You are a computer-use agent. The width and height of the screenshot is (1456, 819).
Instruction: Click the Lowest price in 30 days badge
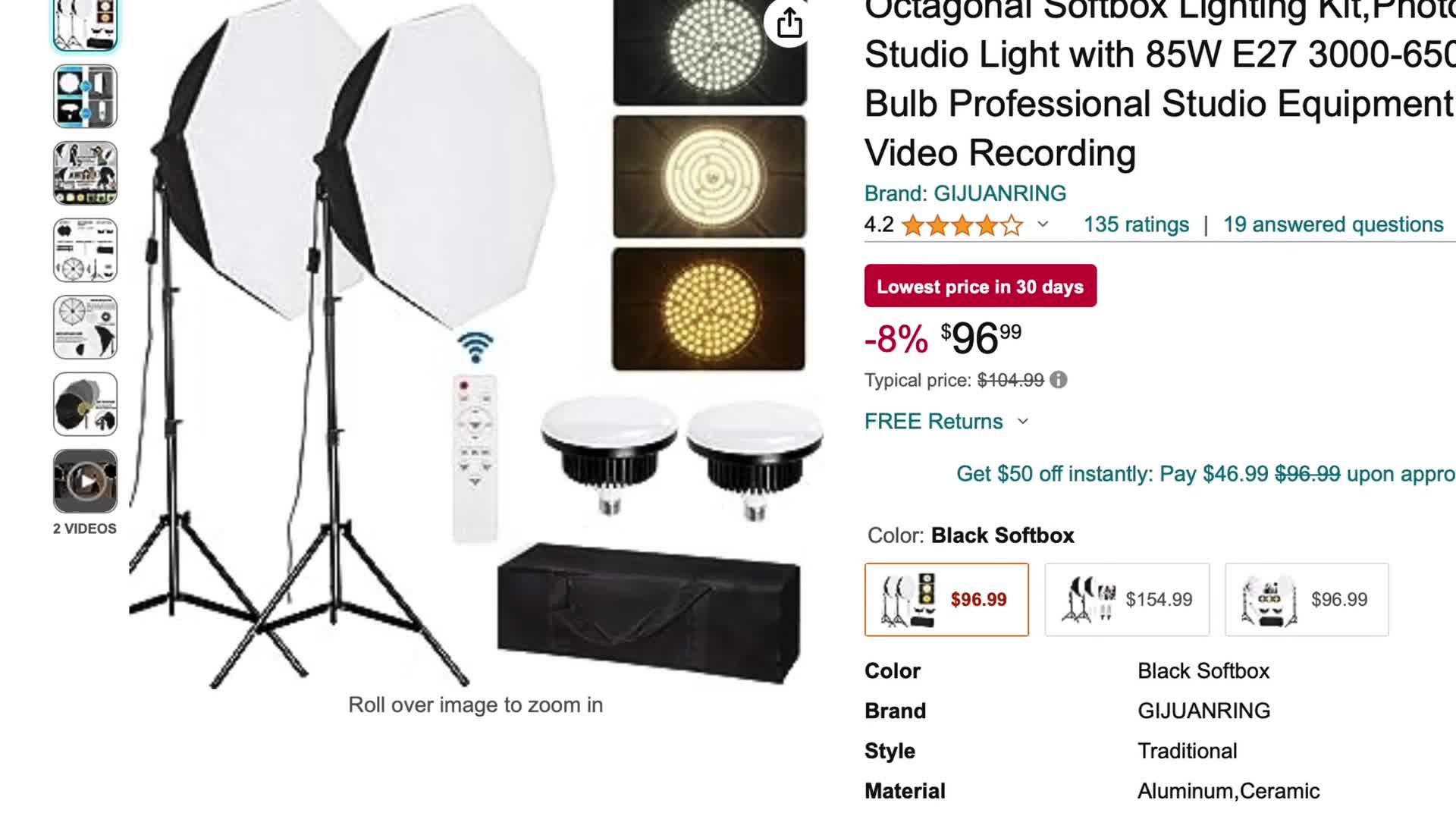(981, 286)
